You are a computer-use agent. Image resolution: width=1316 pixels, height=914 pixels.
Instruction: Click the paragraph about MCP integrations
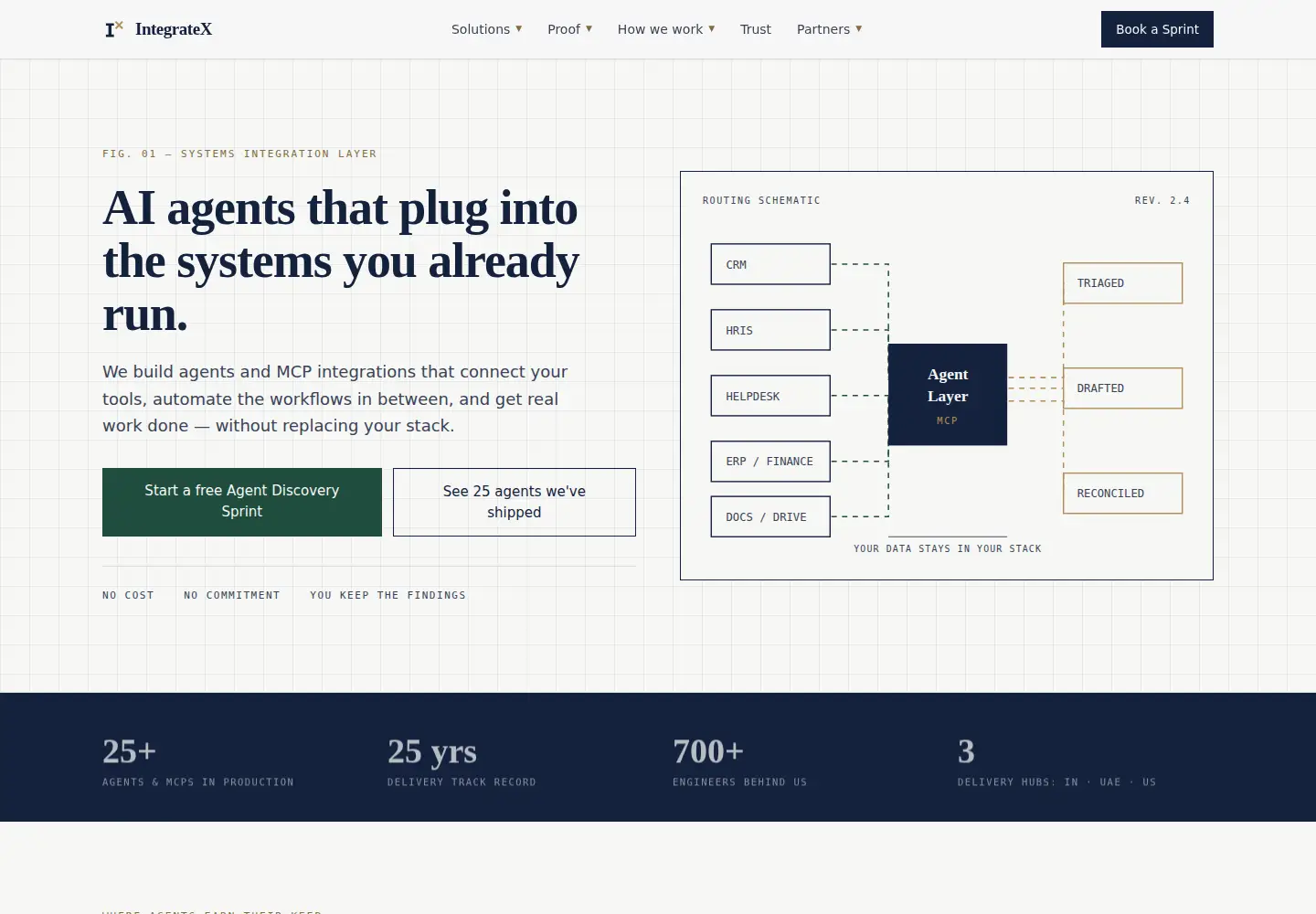(335, 399)
